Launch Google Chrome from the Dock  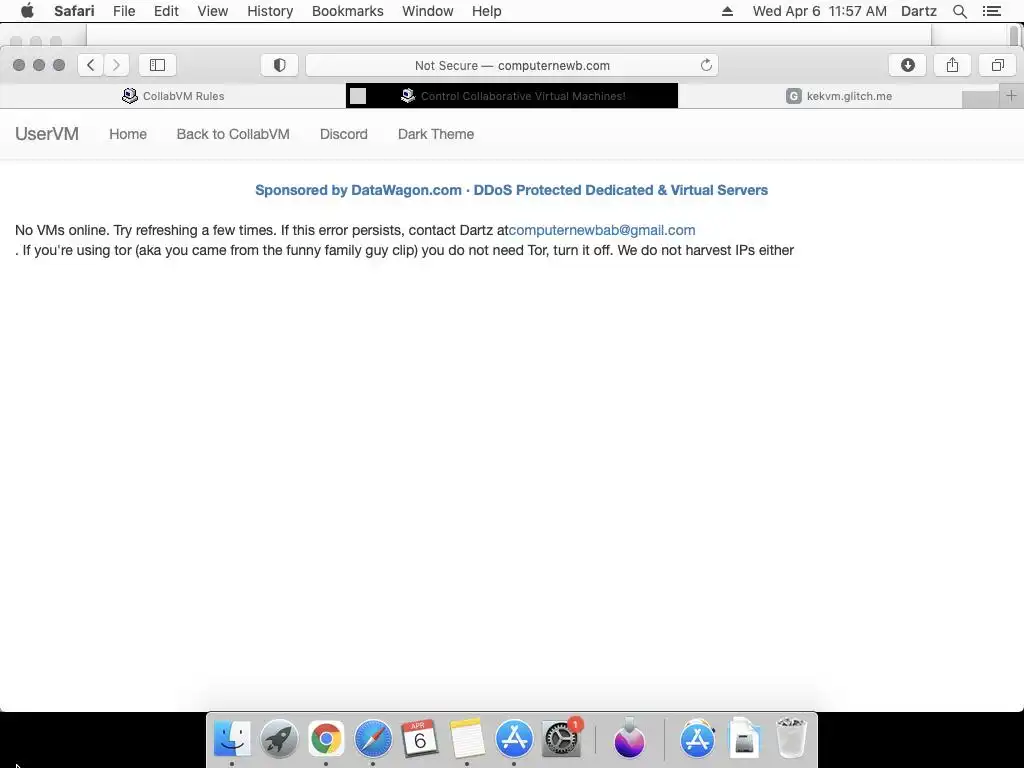(326, 739)
